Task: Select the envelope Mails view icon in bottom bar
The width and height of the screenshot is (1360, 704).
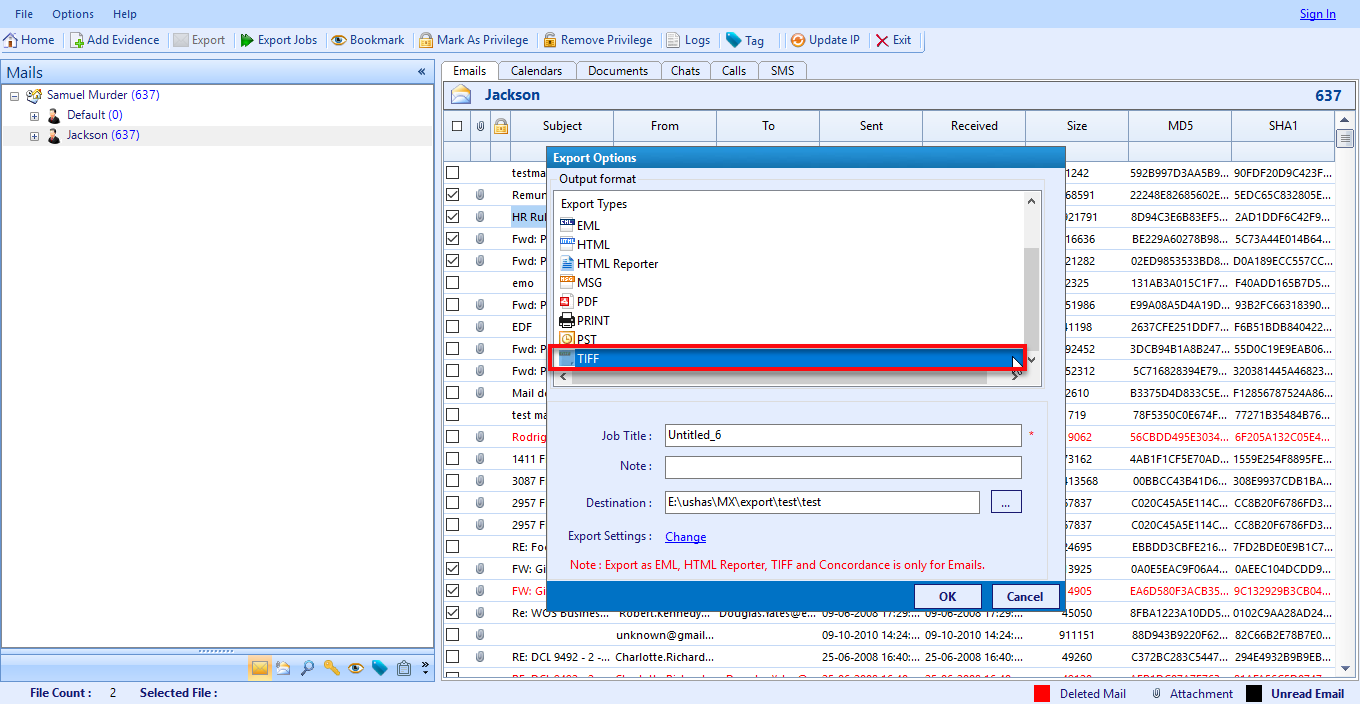Action: click(x=260, y=668)
